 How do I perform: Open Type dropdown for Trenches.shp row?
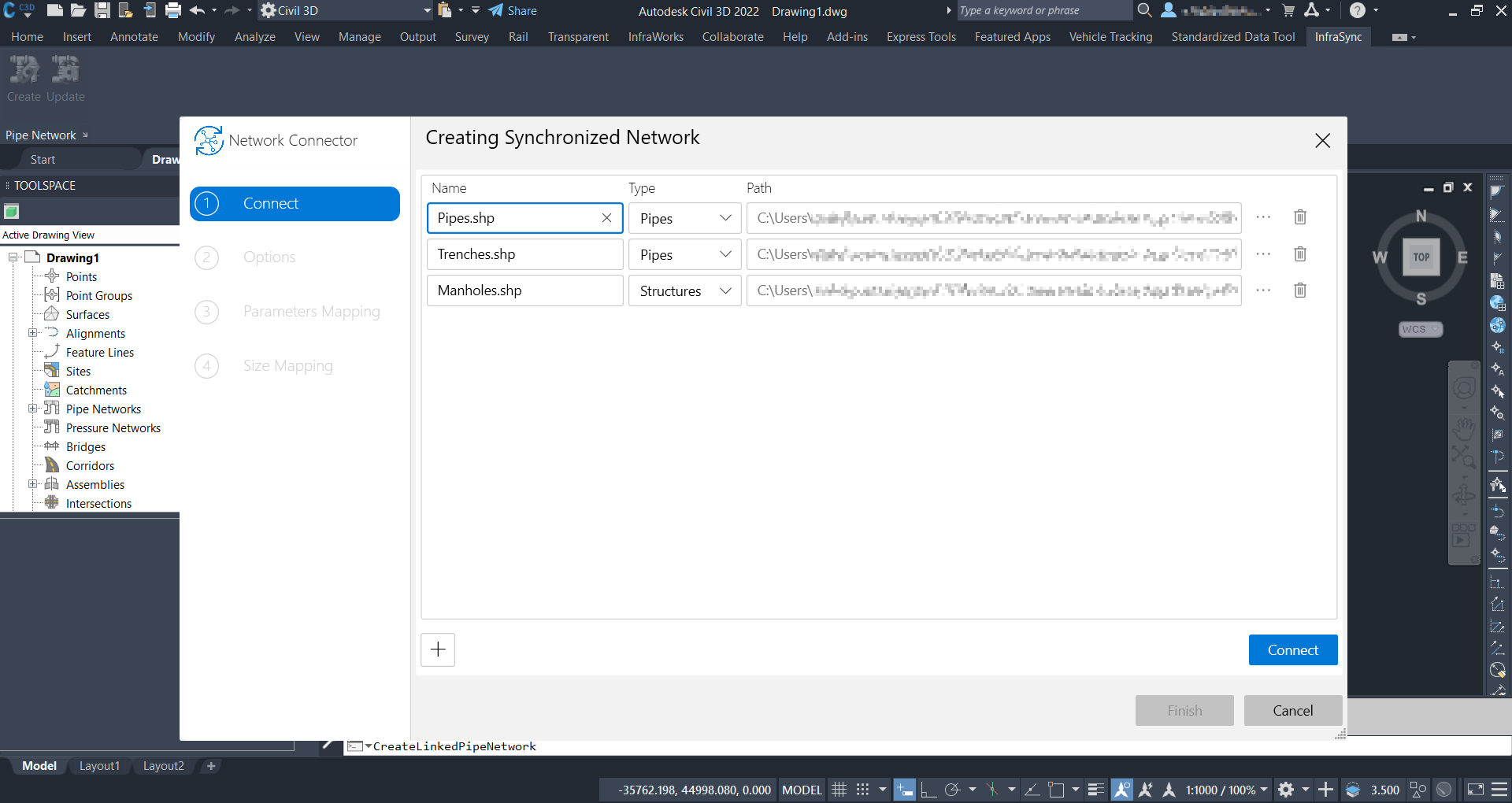point(684,254)
